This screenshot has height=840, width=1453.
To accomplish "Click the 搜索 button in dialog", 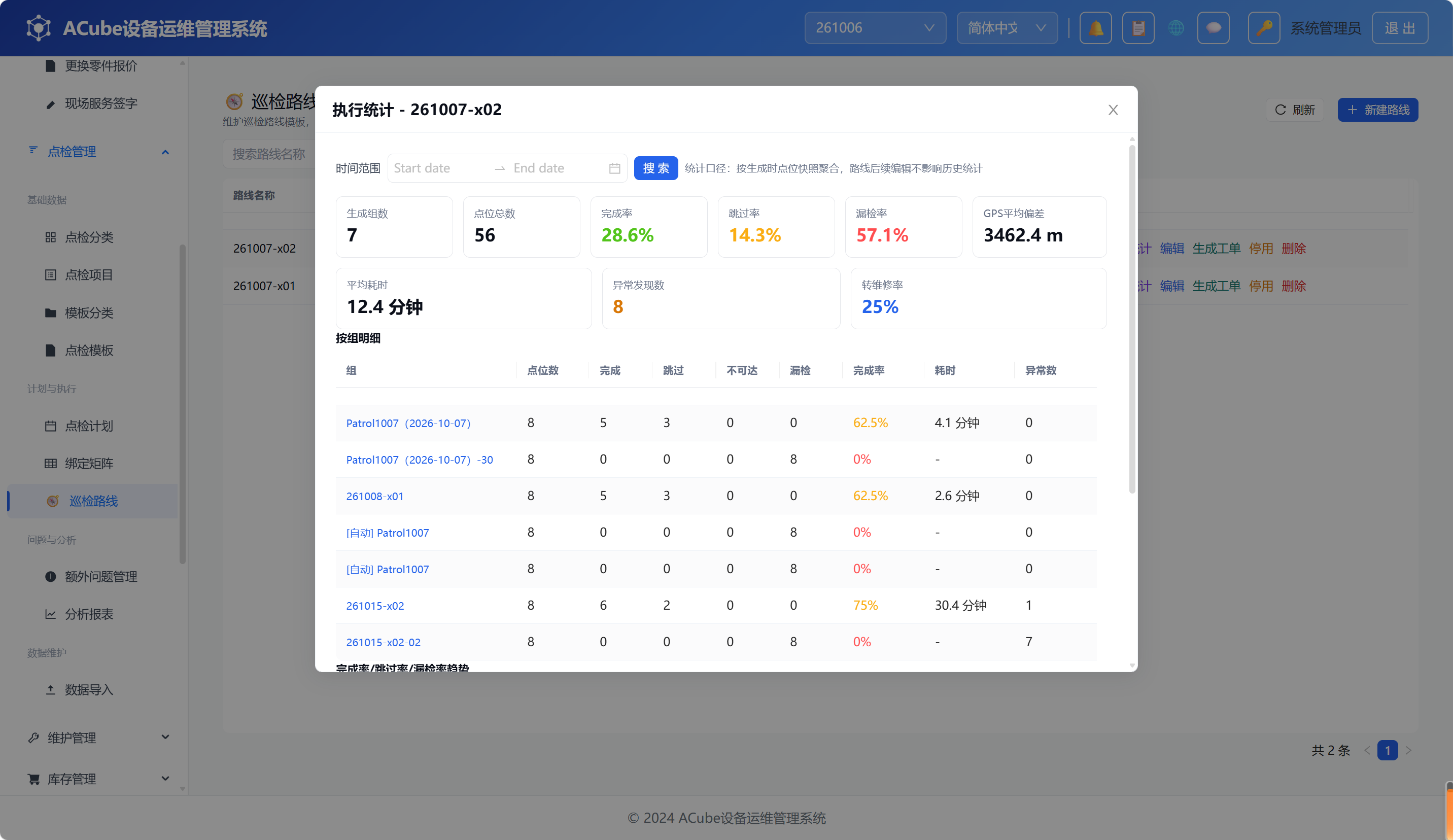I will coord(655,168).
